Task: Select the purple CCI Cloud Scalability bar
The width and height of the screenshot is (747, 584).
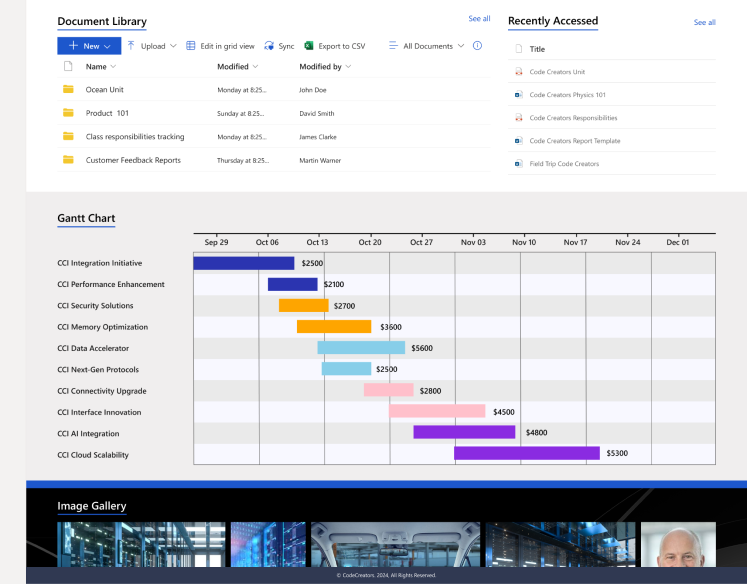Action: coord(527,454)
